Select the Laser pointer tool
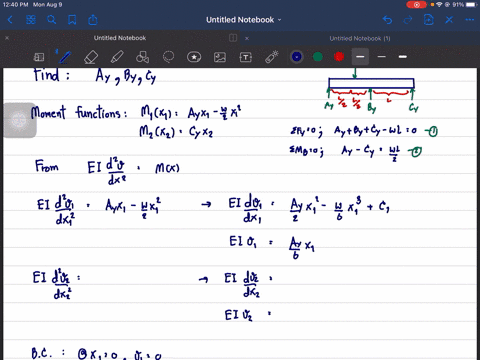480x360 pixels. [272, 57]
